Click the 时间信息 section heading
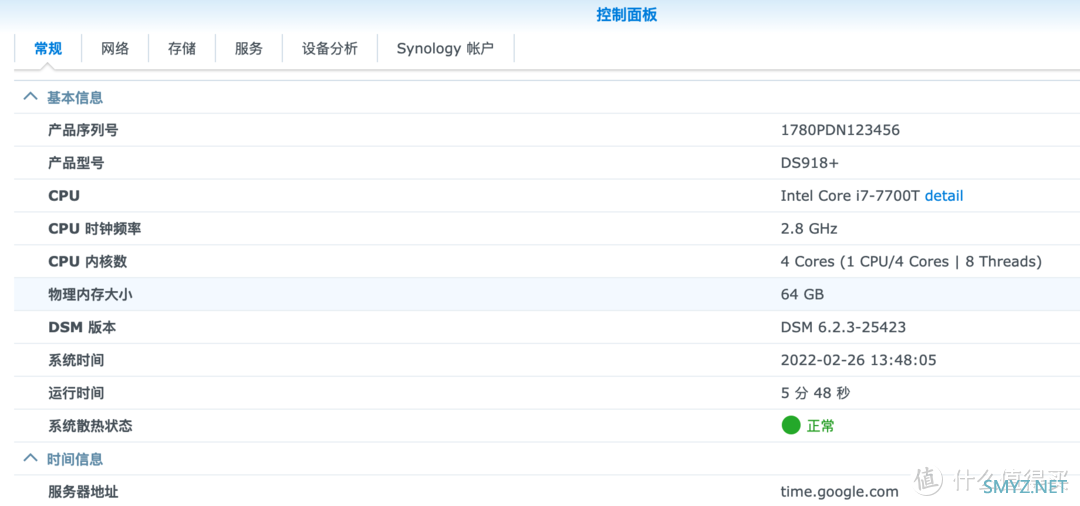Viewport: 1080px width, 506px height. [75, 458]
